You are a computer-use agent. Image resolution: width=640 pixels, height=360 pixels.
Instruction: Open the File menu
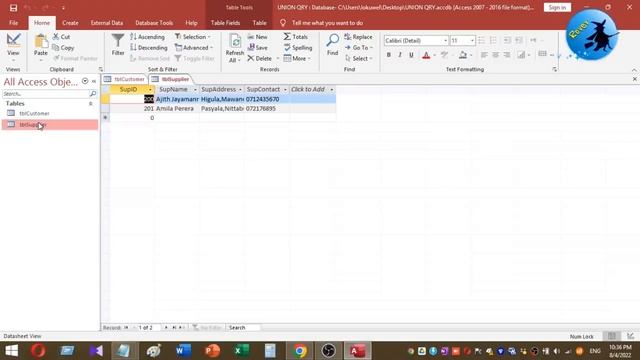[x=13, y=23]
